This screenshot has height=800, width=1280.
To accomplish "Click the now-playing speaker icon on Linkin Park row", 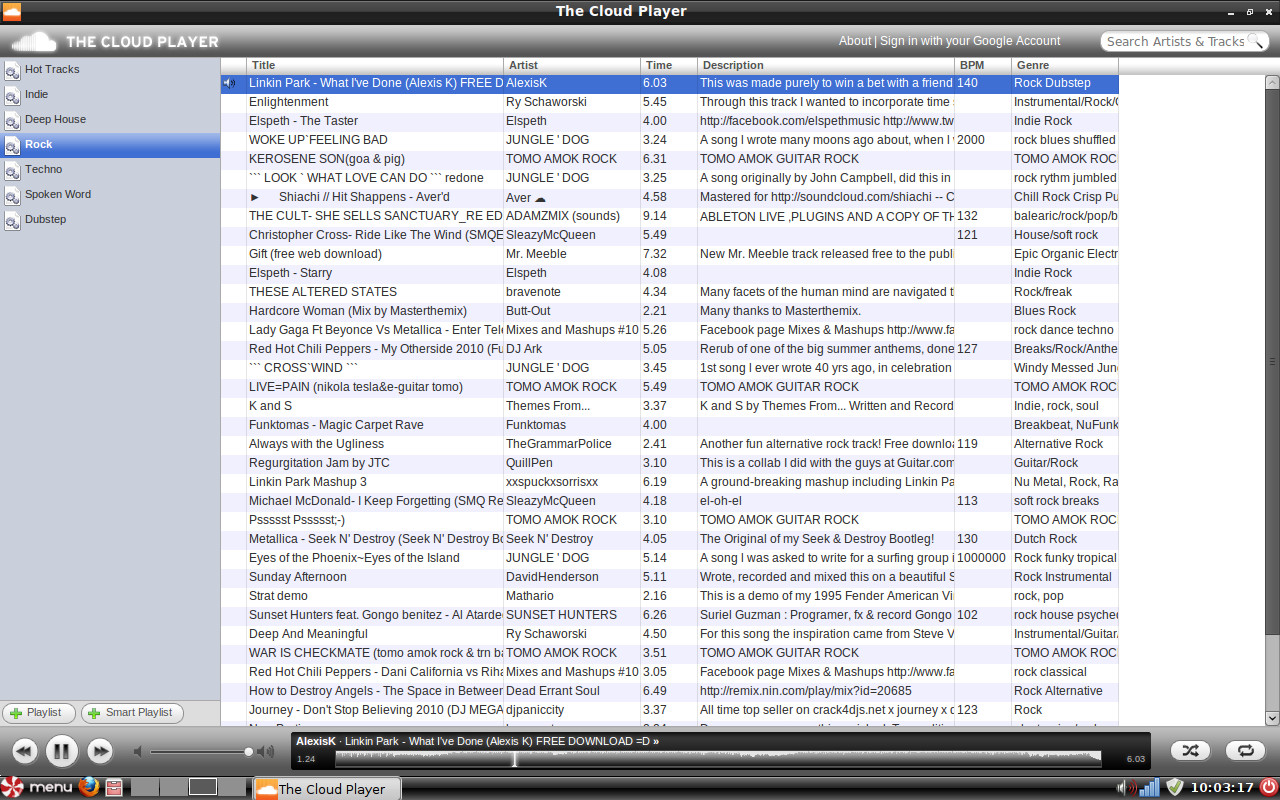I will (230, 83).
